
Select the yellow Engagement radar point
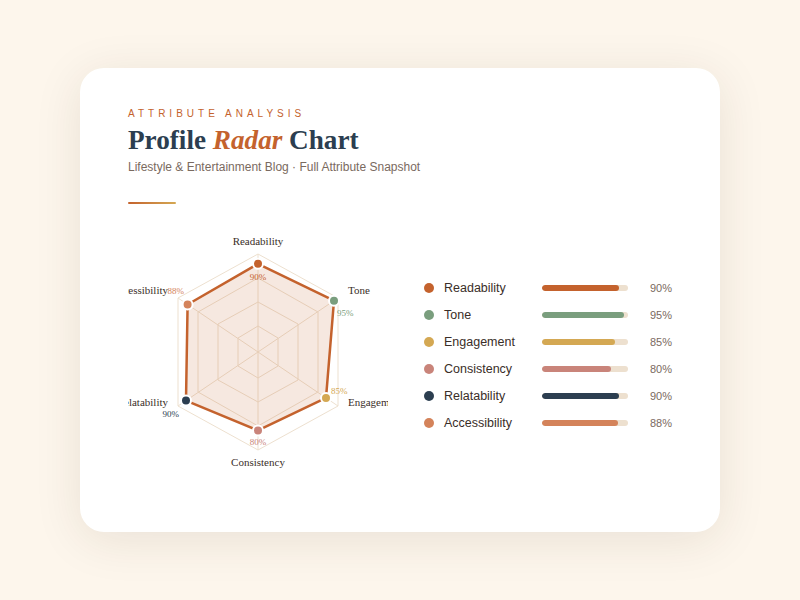click(326, 398)
